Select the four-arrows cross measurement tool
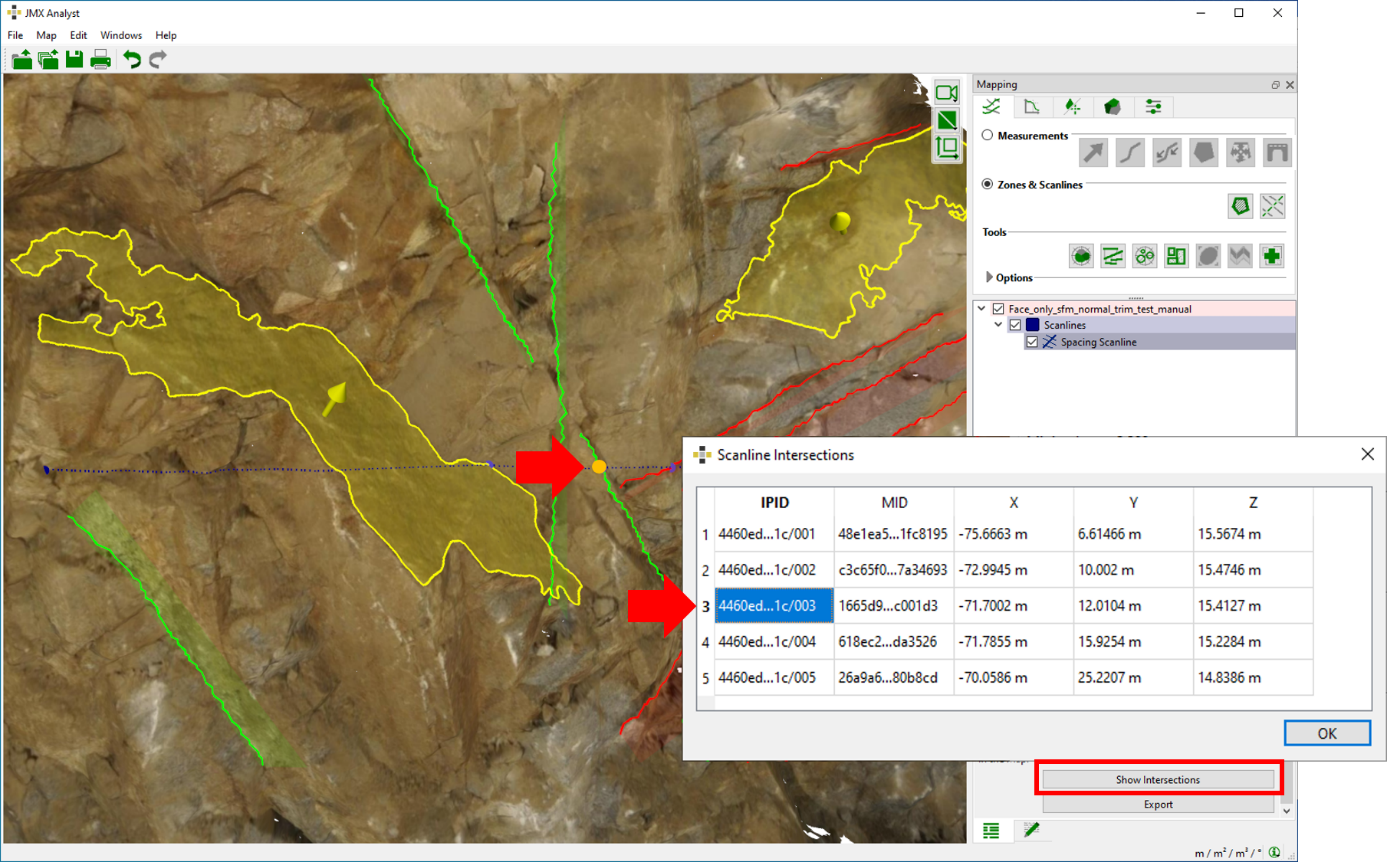This screenshot has width=1387, height=862. click(1241, 152)
